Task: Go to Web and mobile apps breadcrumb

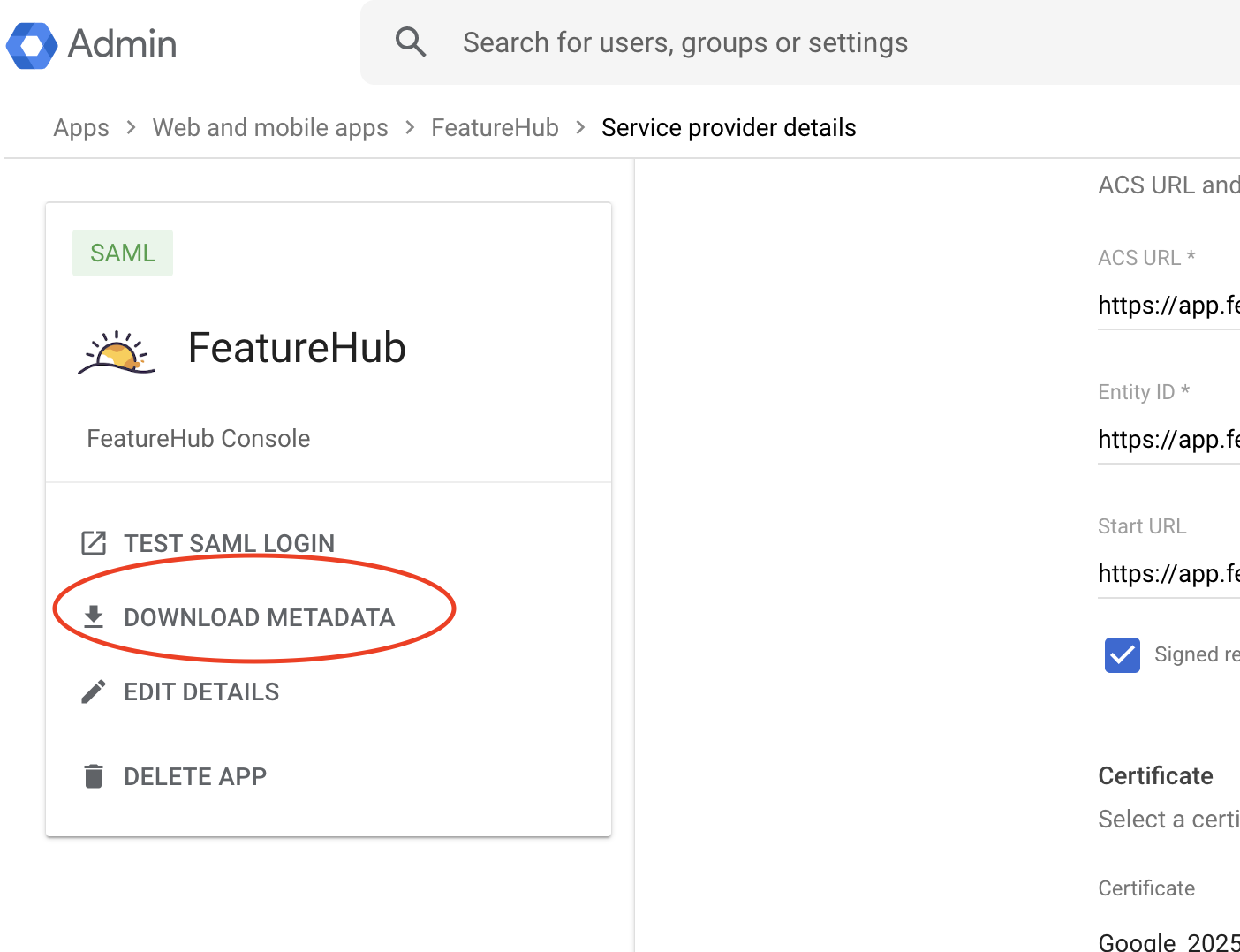Action: point(270,128)
